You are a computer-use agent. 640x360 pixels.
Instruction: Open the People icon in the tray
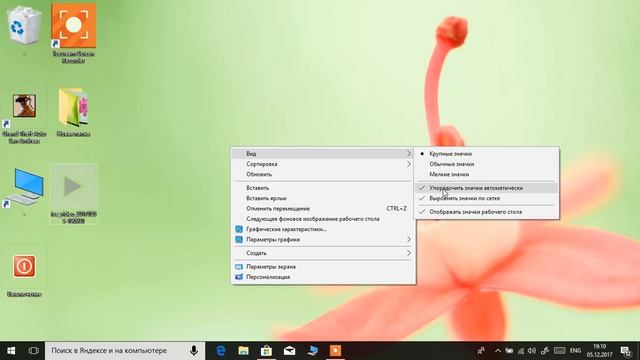point(481,351)
